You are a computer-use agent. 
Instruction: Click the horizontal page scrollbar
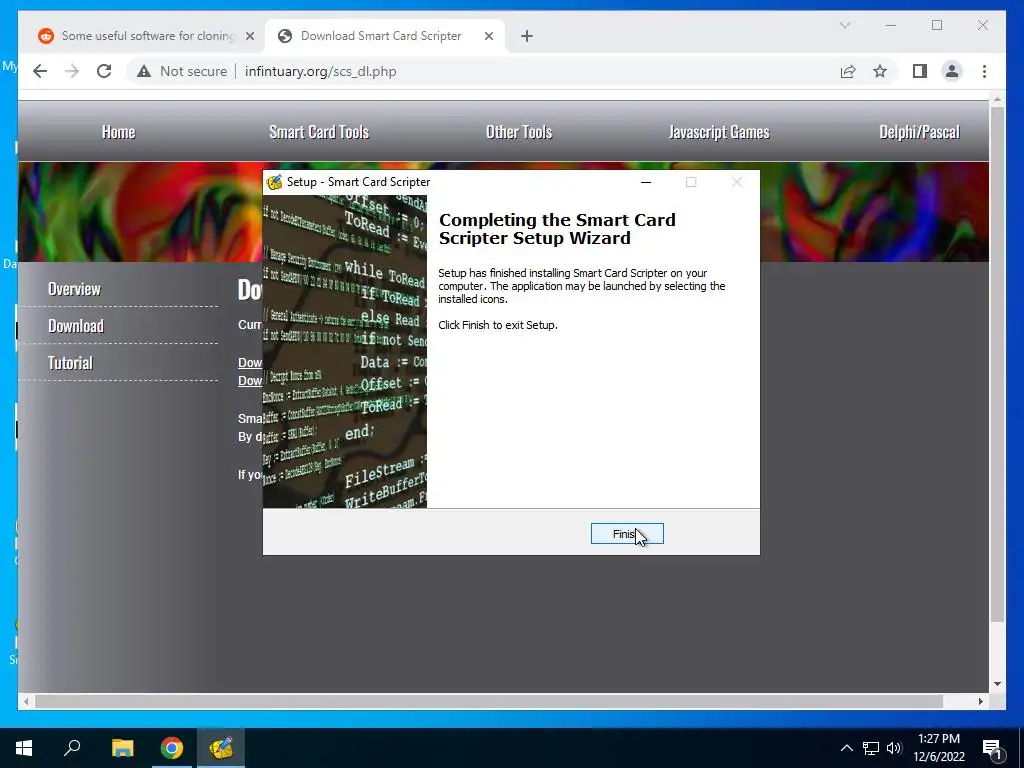[489, 701]
